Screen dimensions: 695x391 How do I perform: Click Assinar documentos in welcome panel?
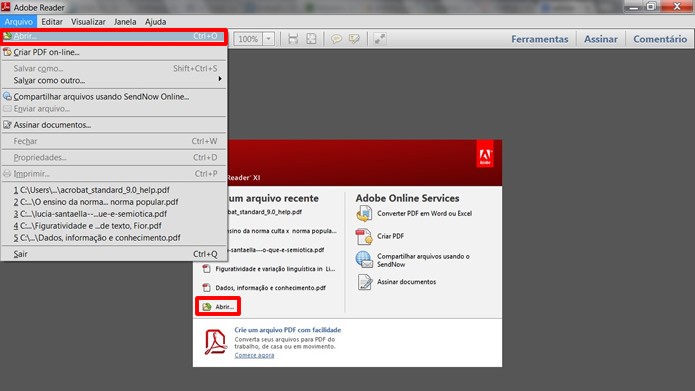coord(406,282)
